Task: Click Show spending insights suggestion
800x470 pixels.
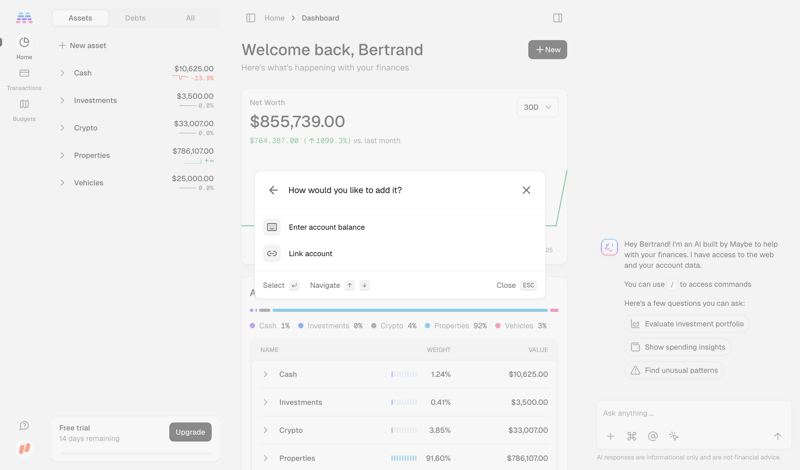Action: tap(678, 347)
